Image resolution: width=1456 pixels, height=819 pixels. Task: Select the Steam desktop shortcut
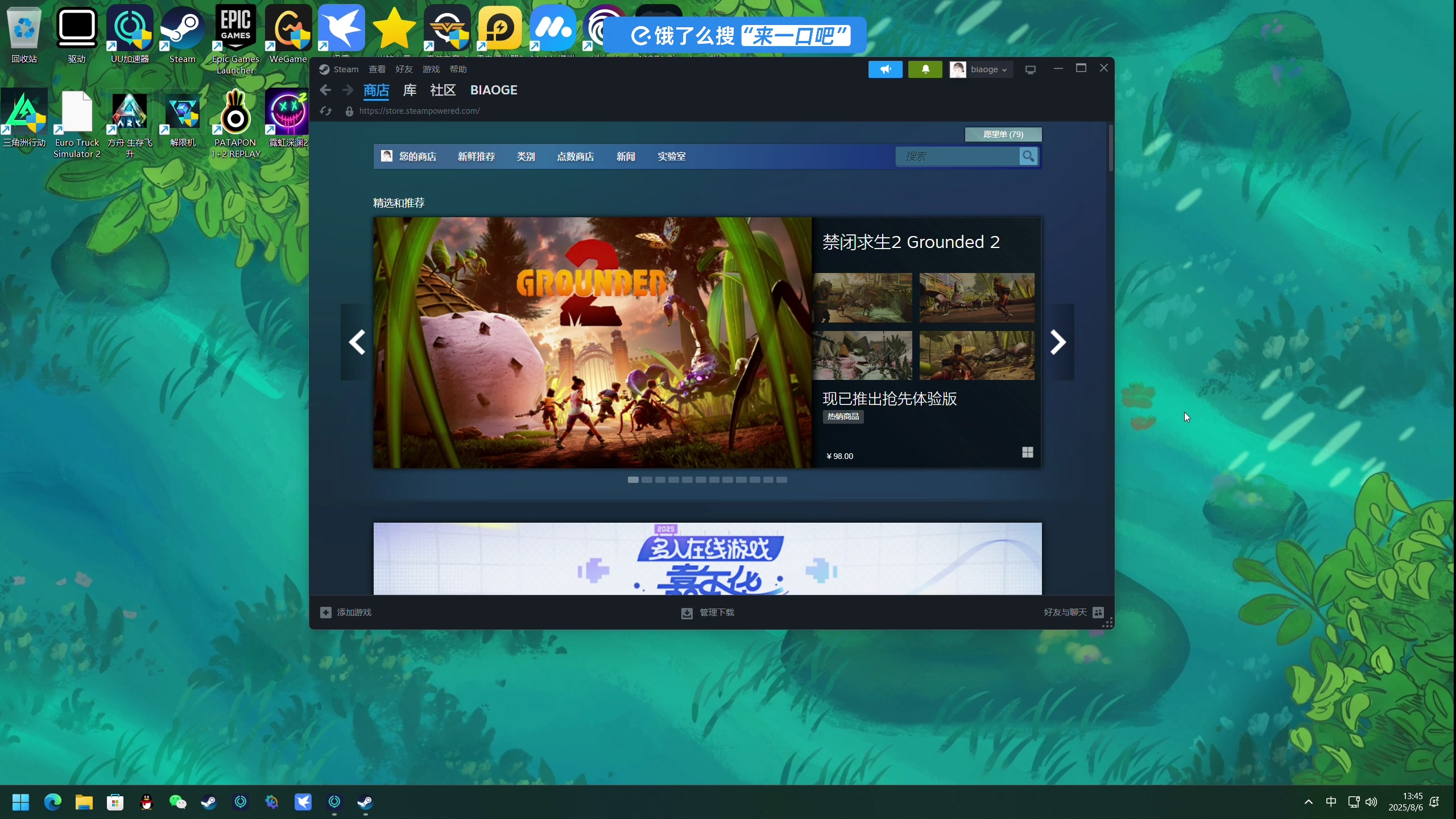[182, 35]
